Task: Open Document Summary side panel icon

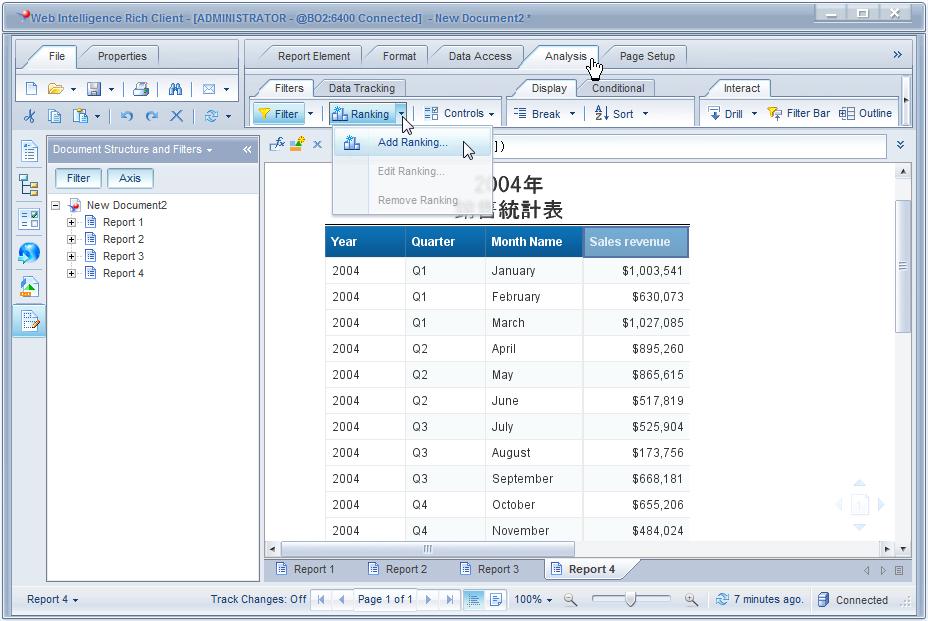Action: [29, 151]
